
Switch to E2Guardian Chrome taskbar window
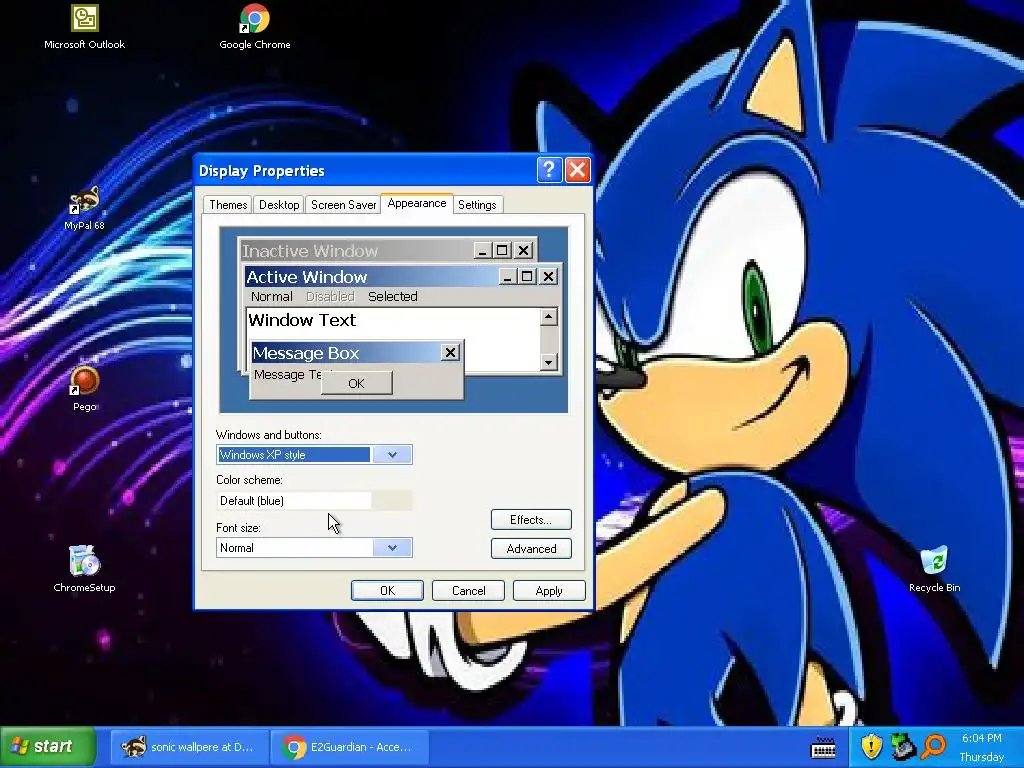click(349, 746)
